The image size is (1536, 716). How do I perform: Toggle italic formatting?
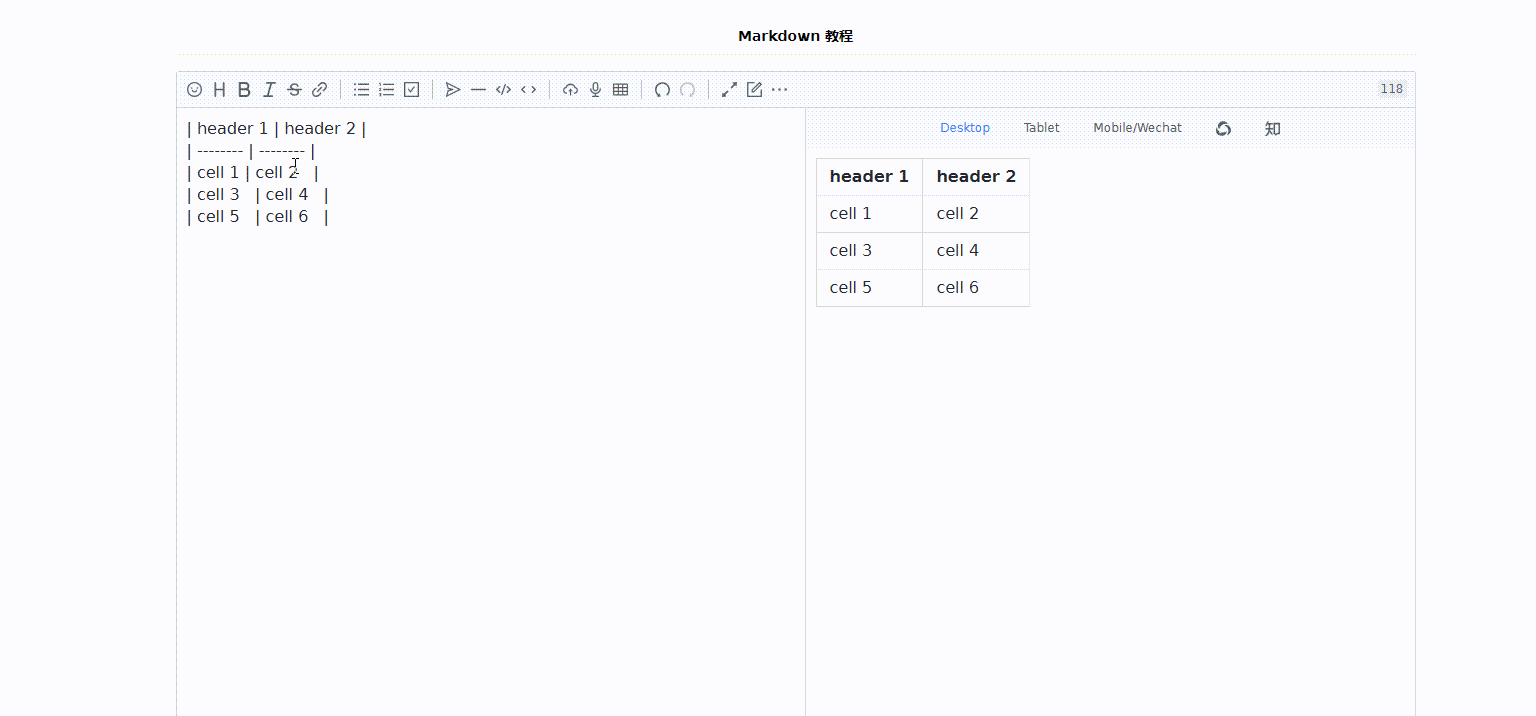pyautogui.click(x=269, y=90)
